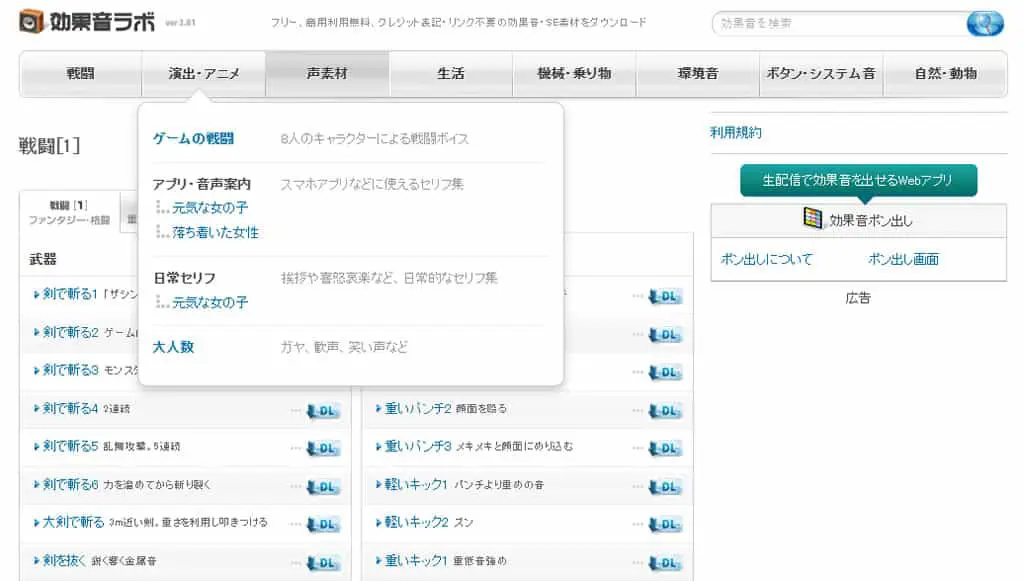Click the search globe icon button

click(x=984, y=24)
